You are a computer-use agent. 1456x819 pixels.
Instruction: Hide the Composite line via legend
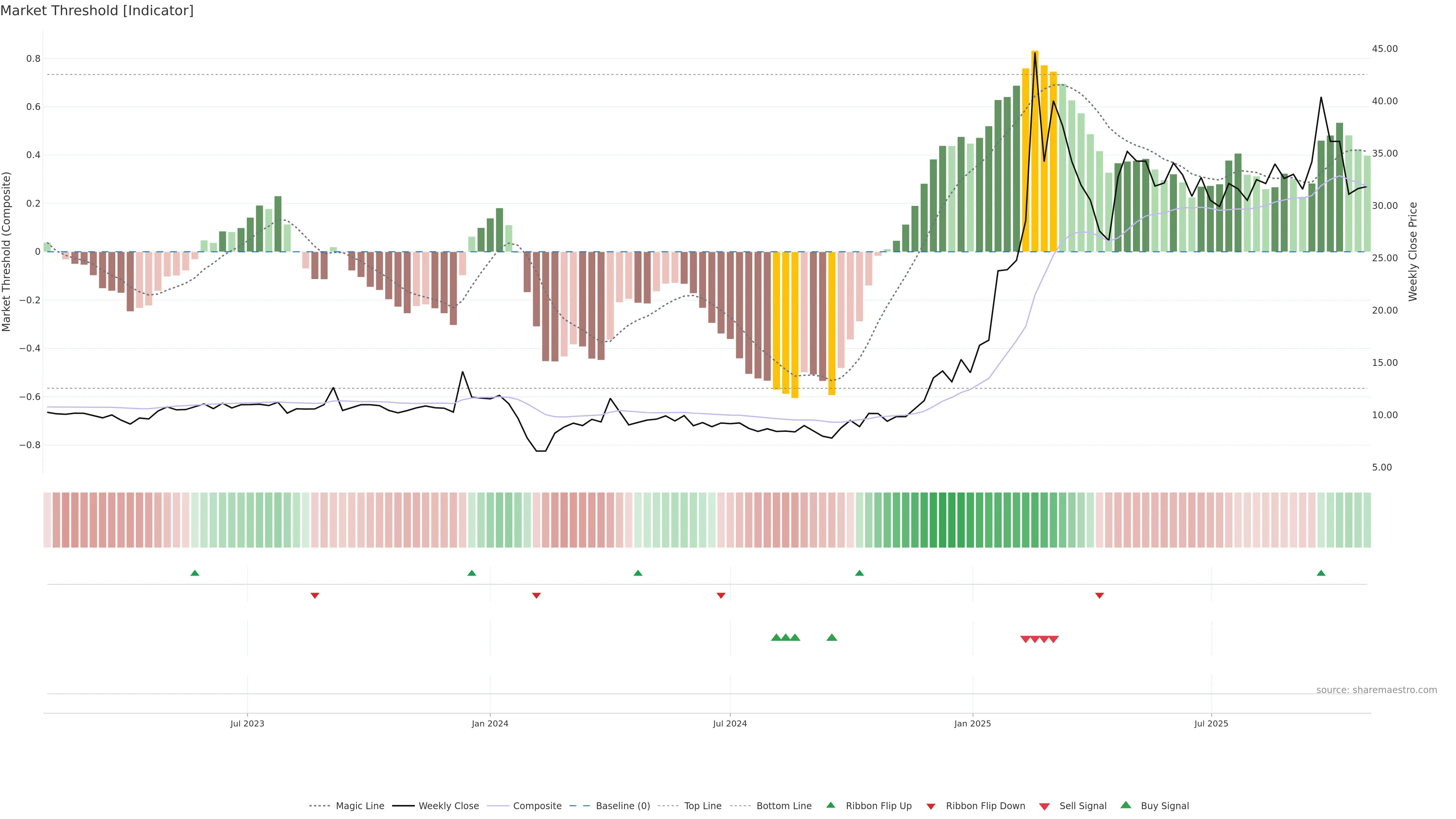coord(537,806)
